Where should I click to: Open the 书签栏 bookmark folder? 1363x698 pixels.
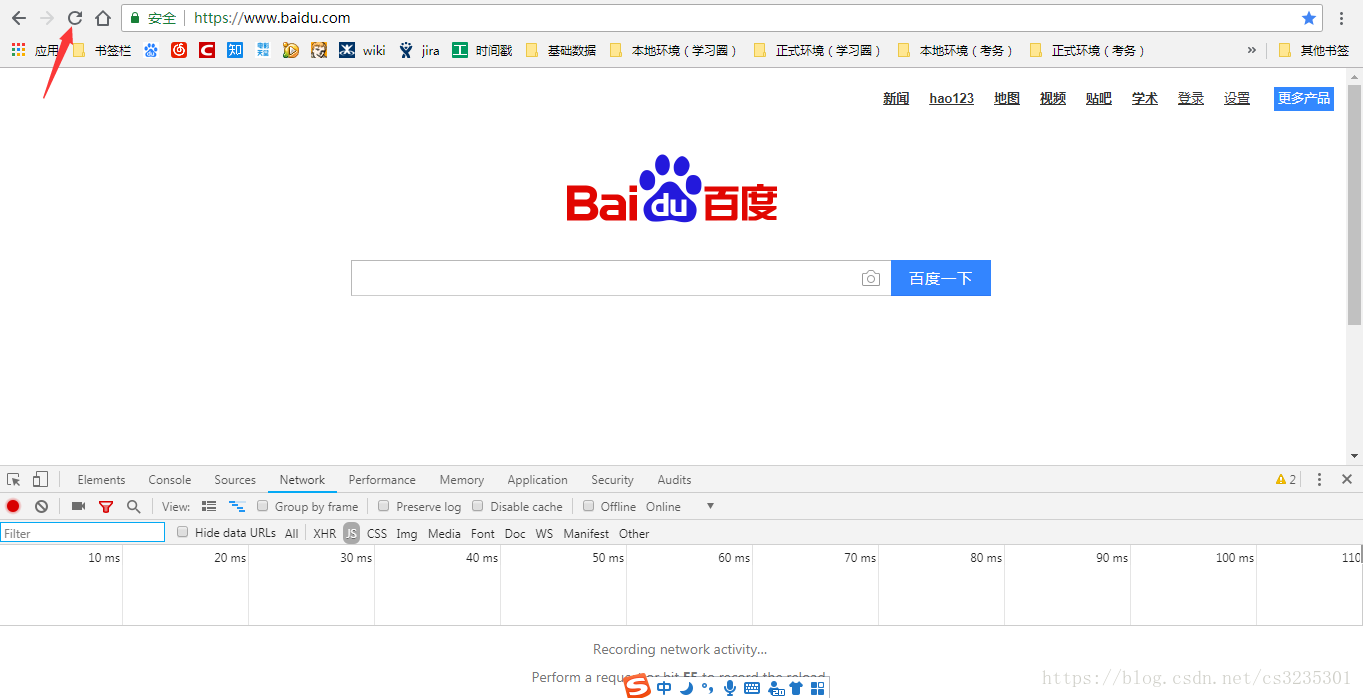click(102, 50)
